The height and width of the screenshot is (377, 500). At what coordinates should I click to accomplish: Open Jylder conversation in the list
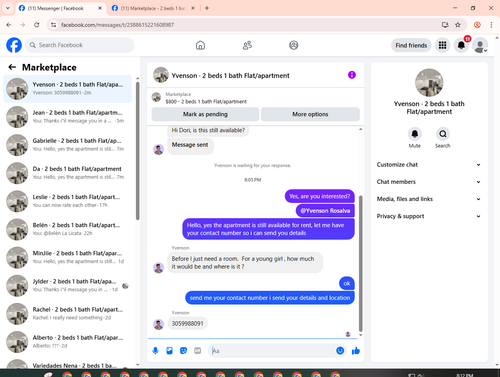coord(67,286)
